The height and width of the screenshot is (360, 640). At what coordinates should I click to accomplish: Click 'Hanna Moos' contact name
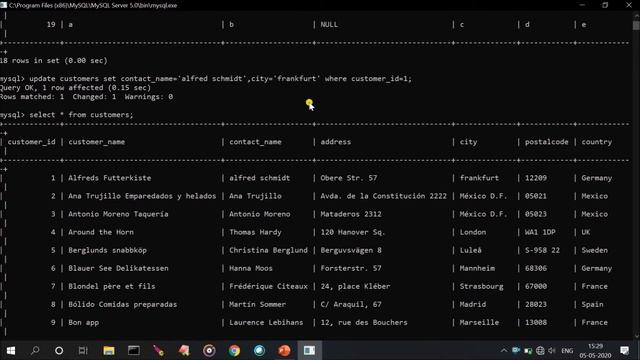(x=251, y=268)
